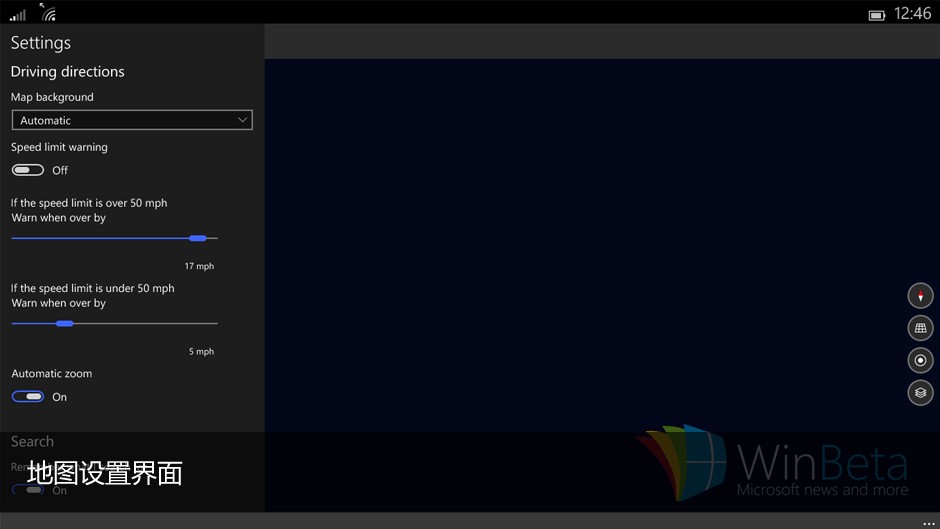Image resolution: width=940 pixels, height=529 pixels.
Task: Tap the battery status icon
Action: (876, 15)
